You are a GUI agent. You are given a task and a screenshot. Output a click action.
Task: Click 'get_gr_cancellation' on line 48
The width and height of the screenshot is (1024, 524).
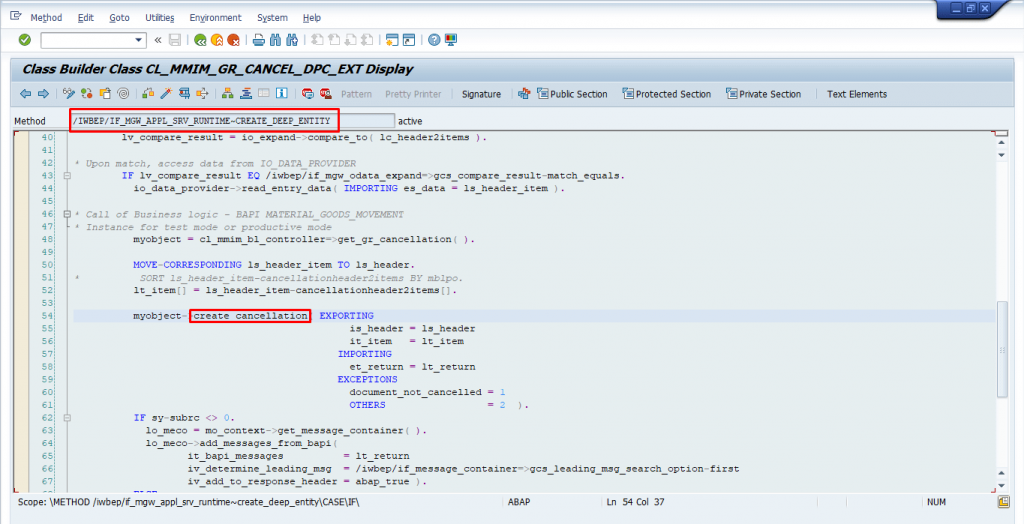pos(396,239)
